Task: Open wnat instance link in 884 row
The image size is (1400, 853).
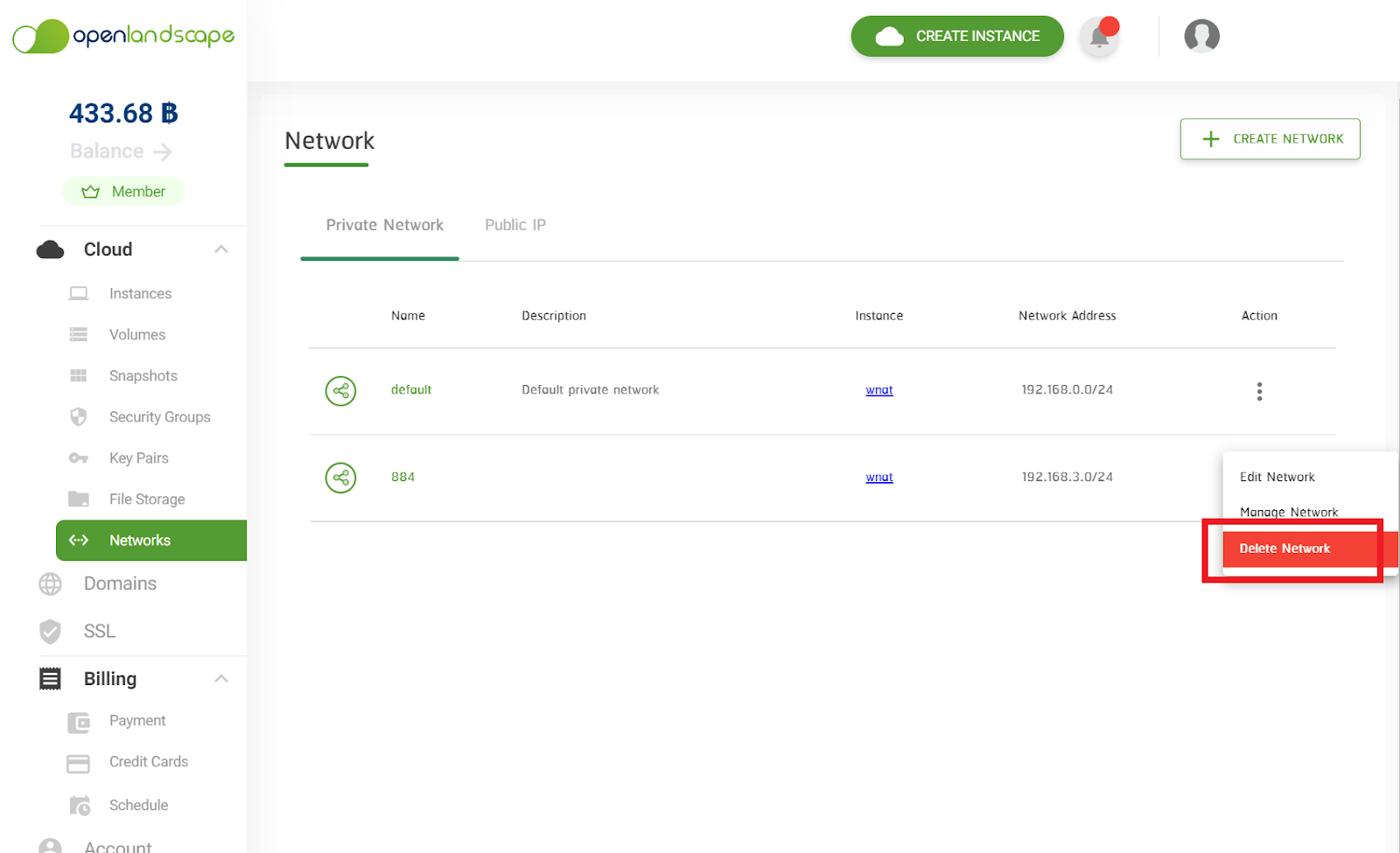Action: tap(879, 477)
